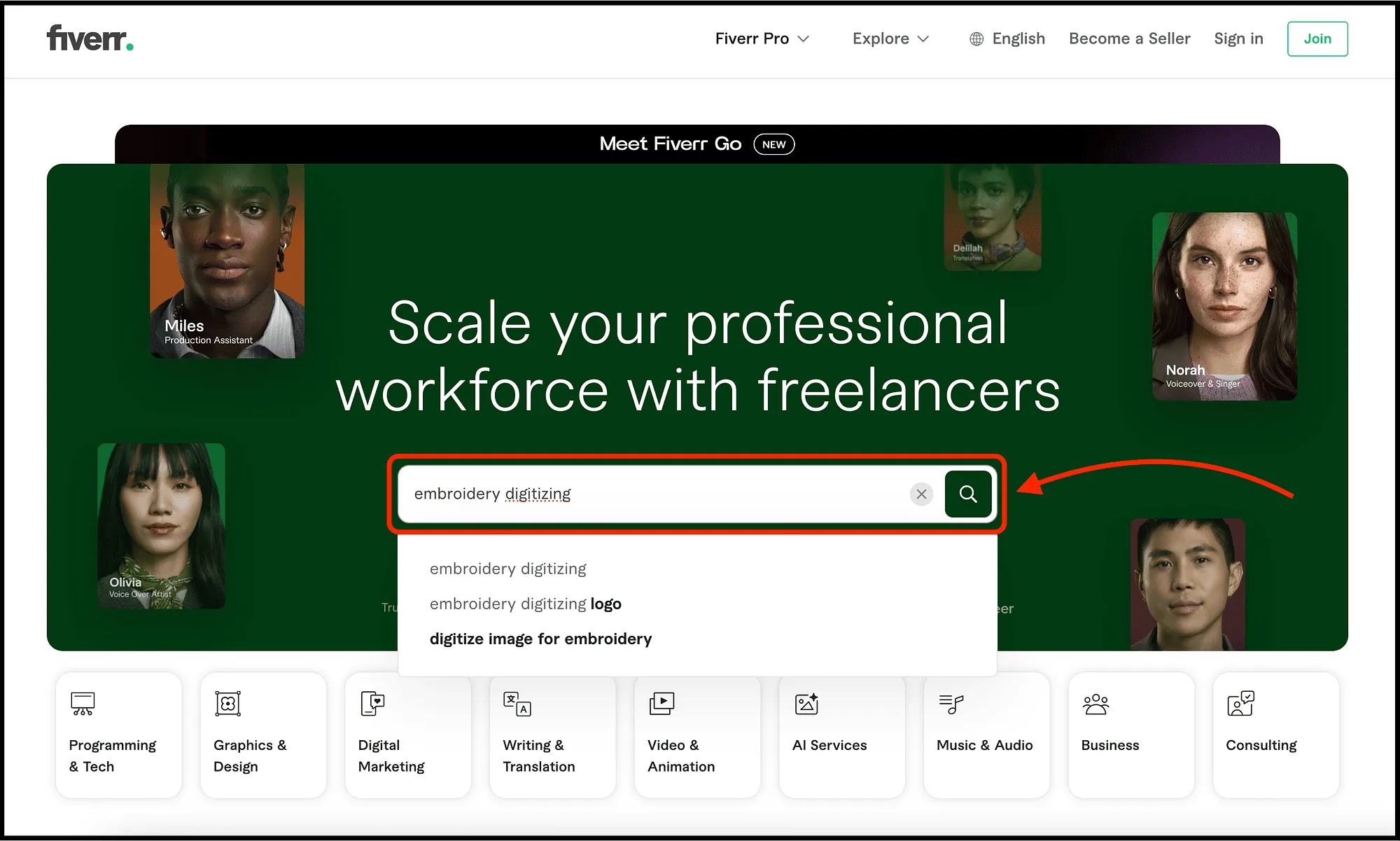Click the 'Scale your professional workforce' headline

click(x=698, y=356)
